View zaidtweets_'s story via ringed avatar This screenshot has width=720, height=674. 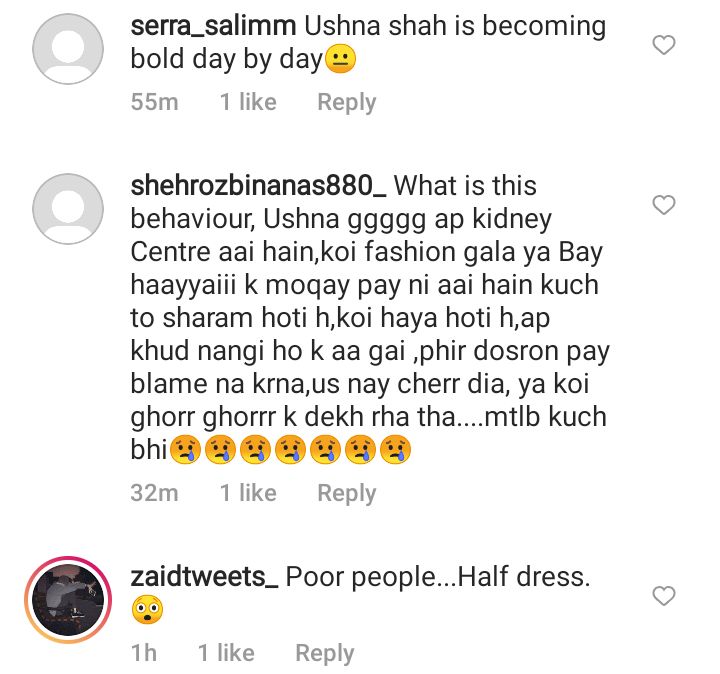point(68,600)
